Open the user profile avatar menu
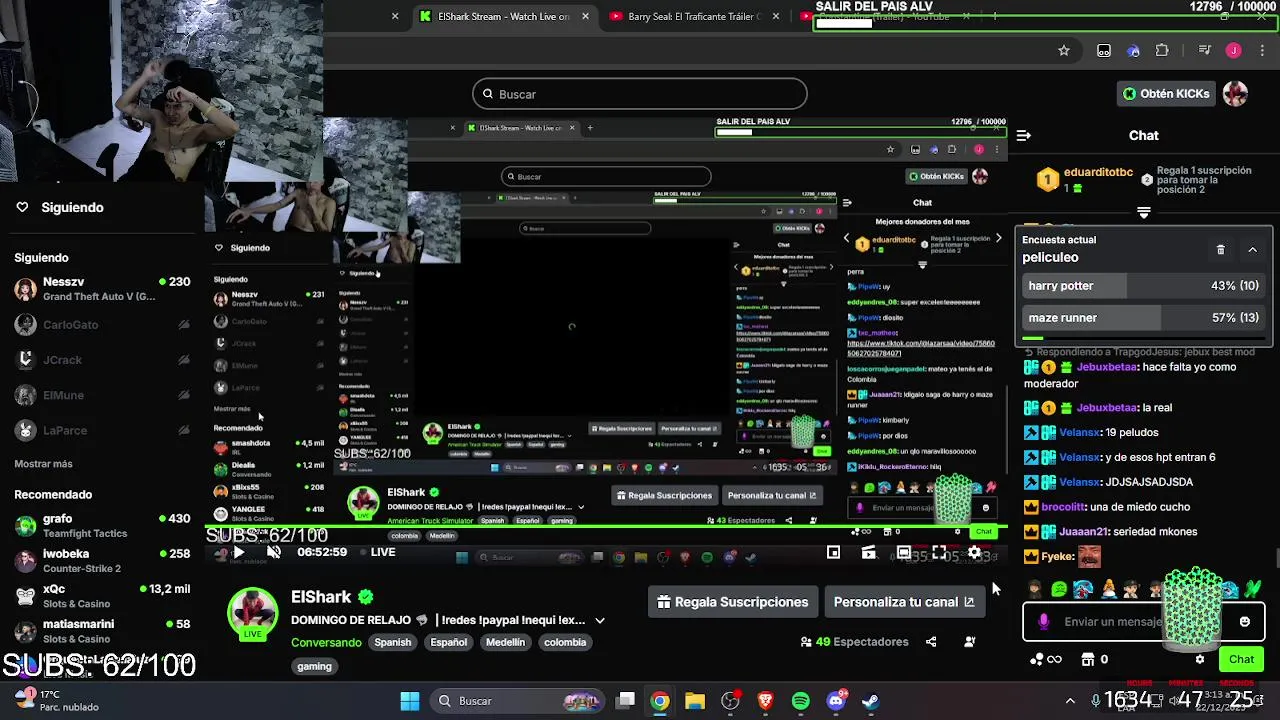The height and width of the screenshot is (720, 1280). [x=1236, y=94]
